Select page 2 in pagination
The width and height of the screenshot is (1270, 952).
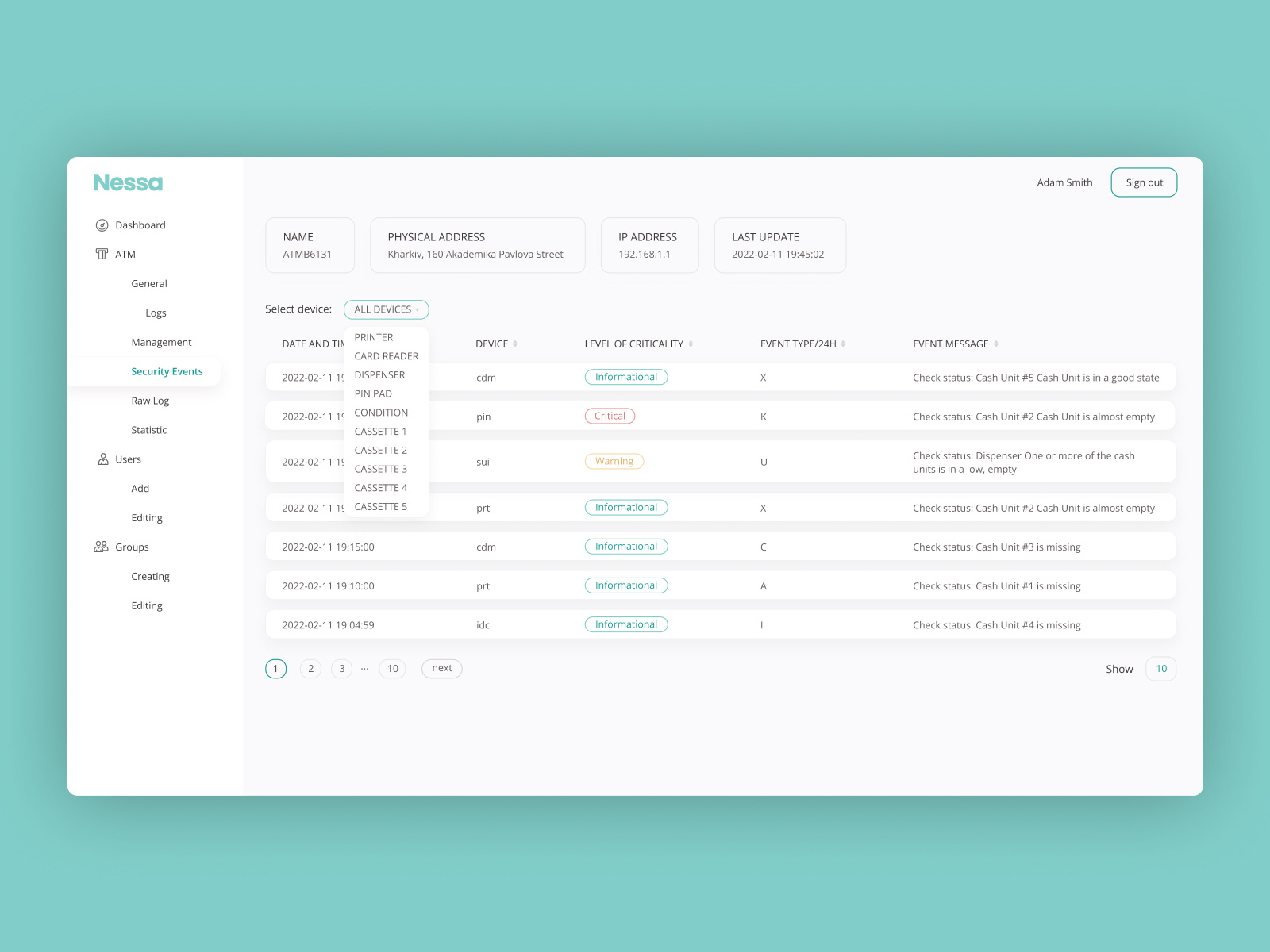click(310, 668)
